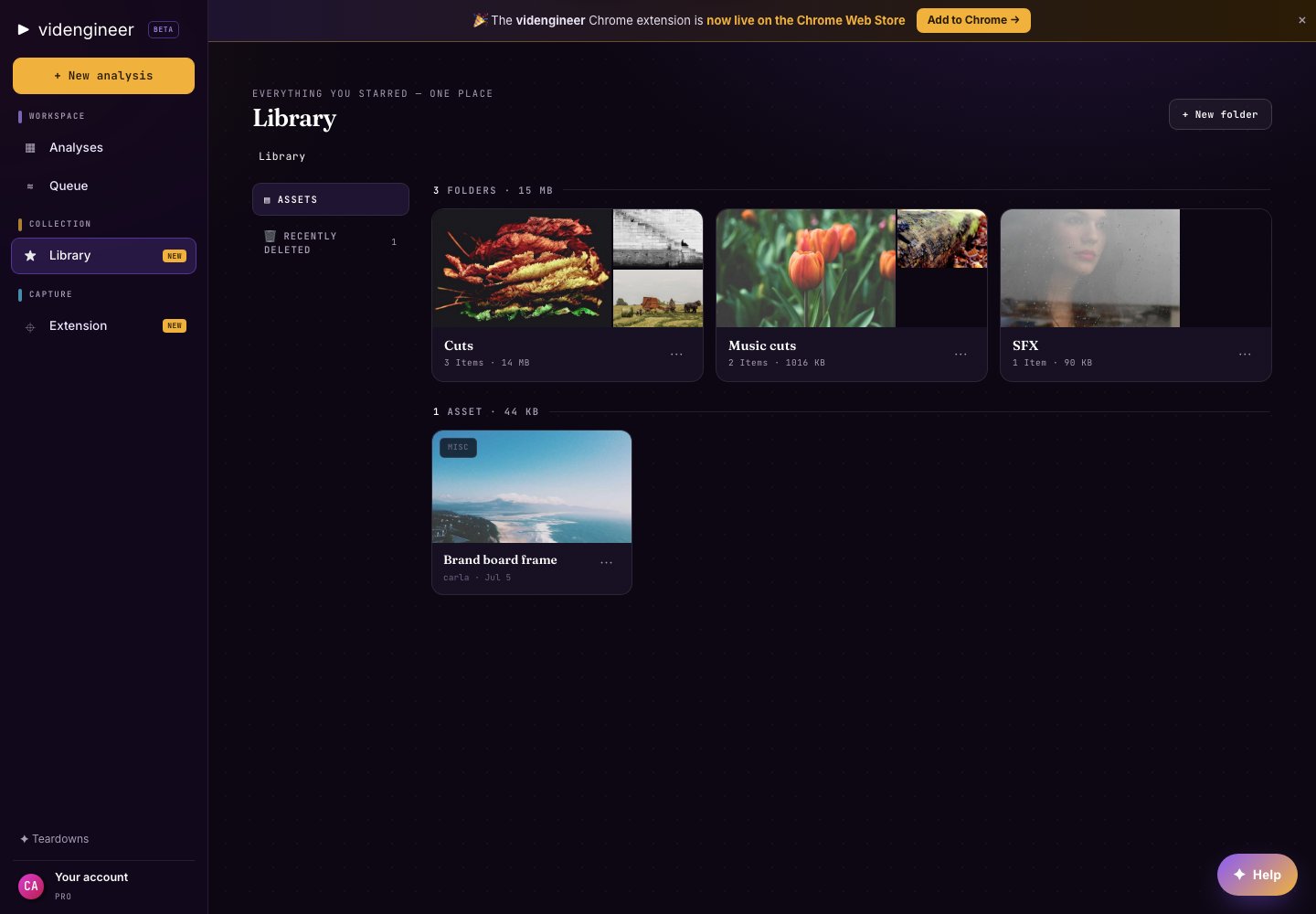This screenshot has width=1316, height=914.
Task: Open Analyses grid icon in sidebar
Action: coord(30,148)
